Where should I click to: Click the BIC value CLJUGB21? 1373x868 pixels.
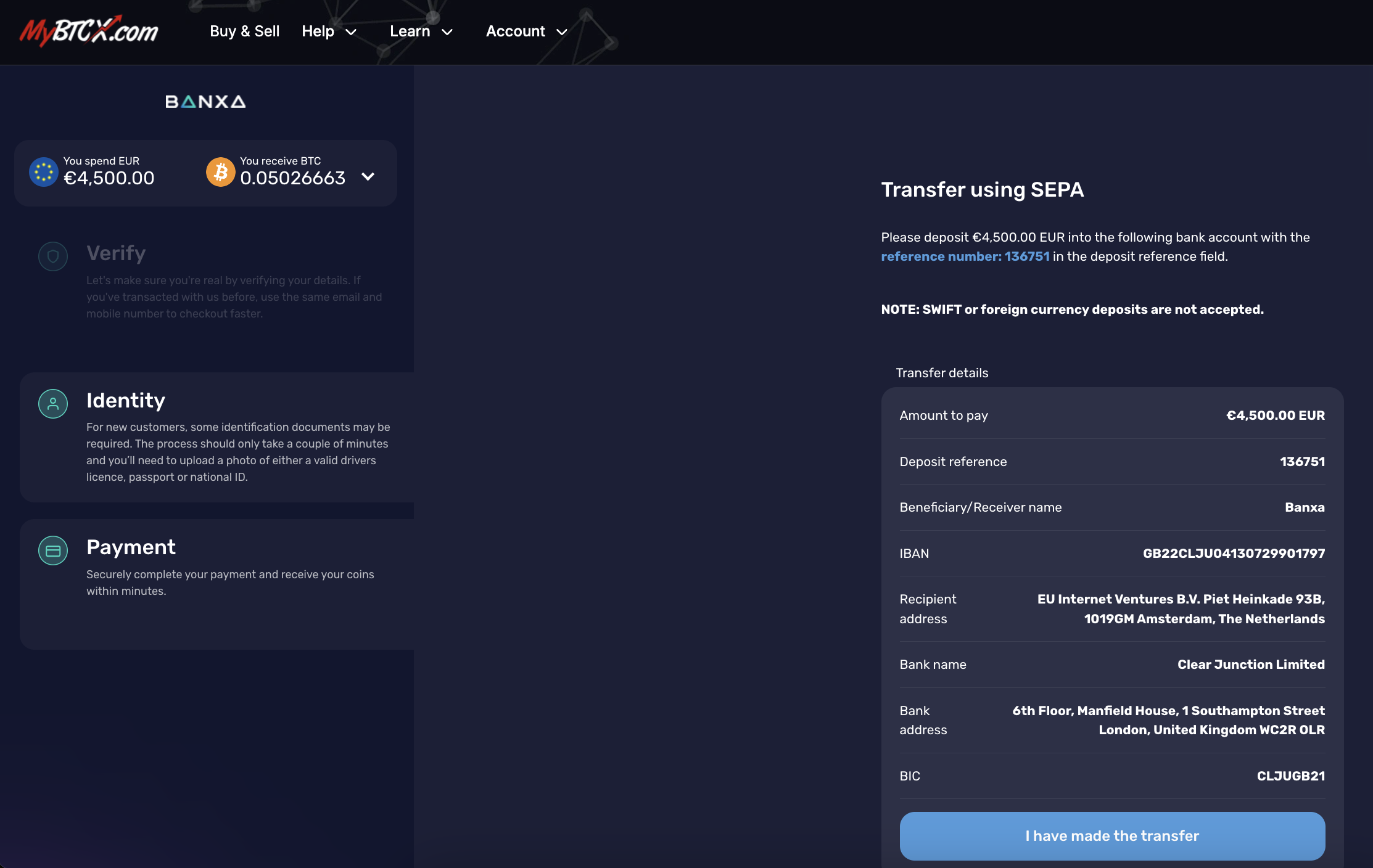point(1291,776)
